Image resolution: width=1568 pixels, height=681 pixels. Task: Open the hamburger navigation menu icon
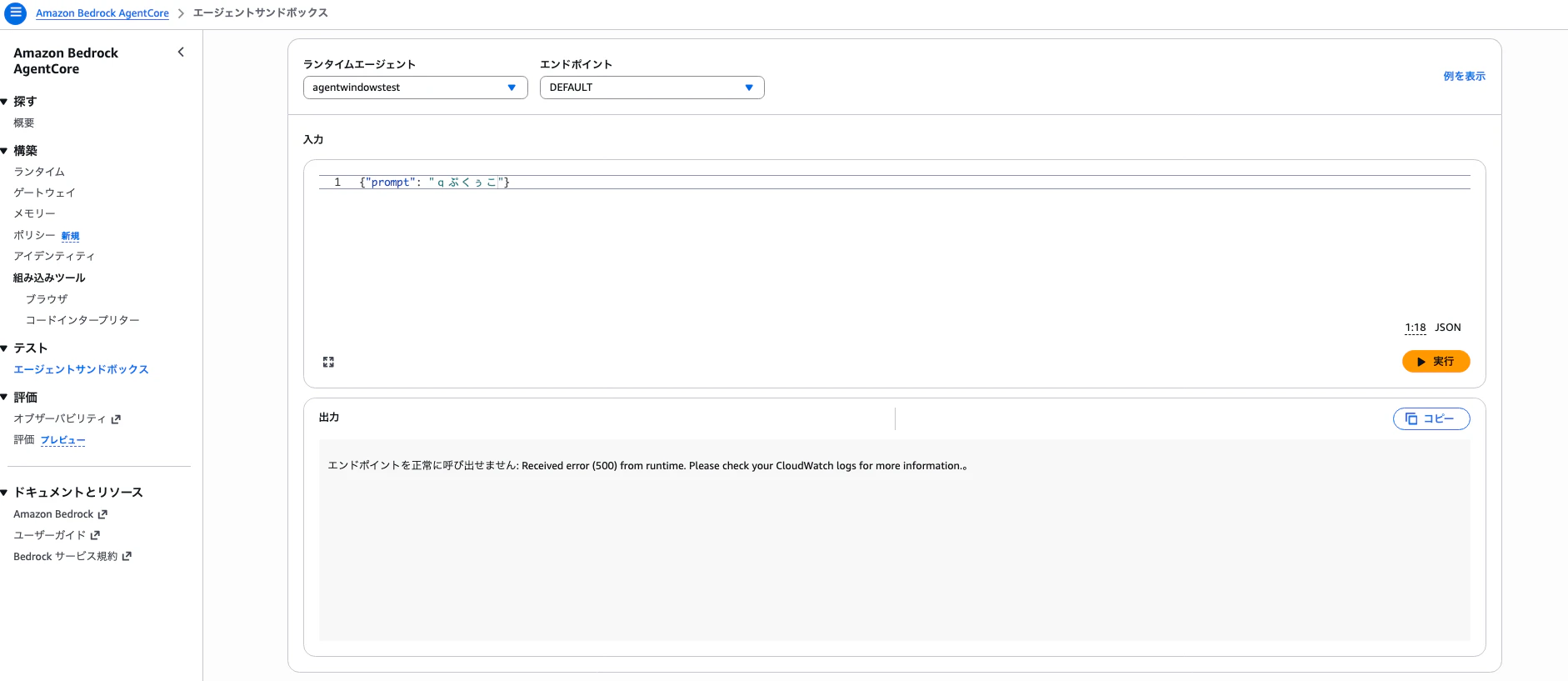15,13
